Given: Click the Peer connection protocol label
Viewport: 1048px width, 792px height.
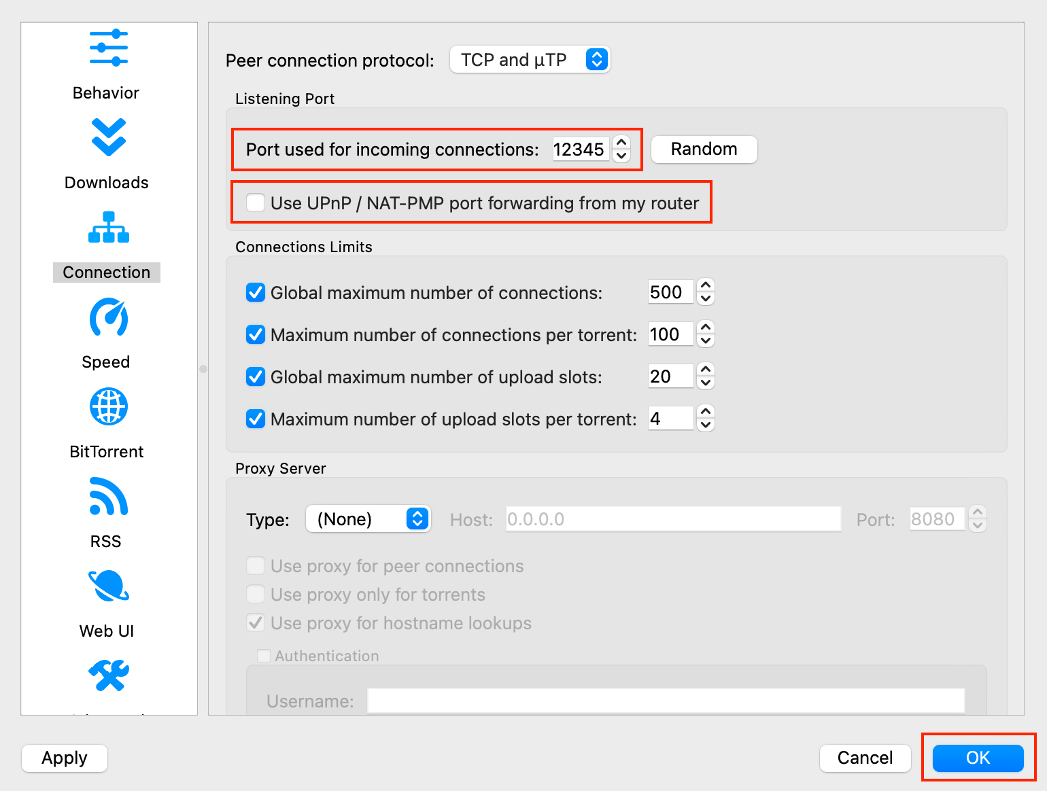Looking at the screenshot, I should point(330,61).
